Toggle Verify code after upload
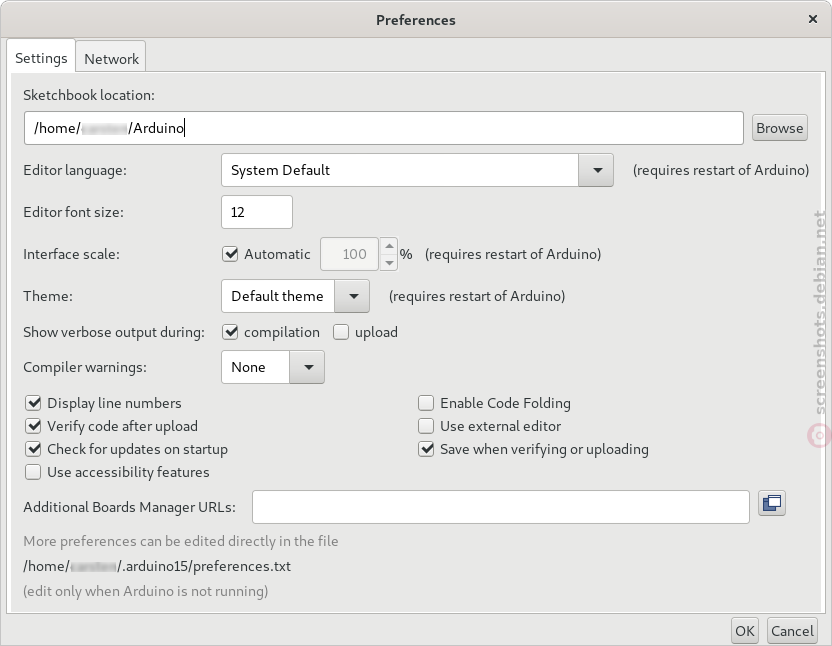Viewport: 832px width, 646px height. click(x=33, y=426)
